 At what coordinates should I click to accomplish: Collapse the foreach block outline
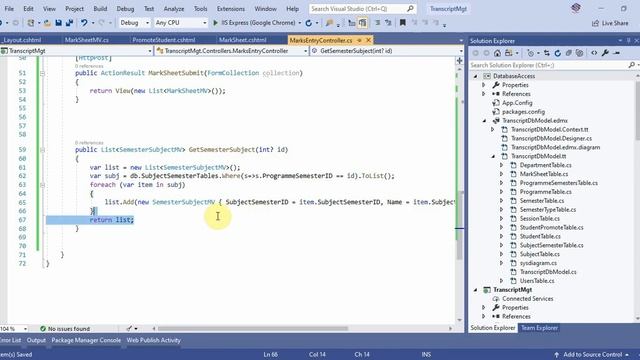42,185
